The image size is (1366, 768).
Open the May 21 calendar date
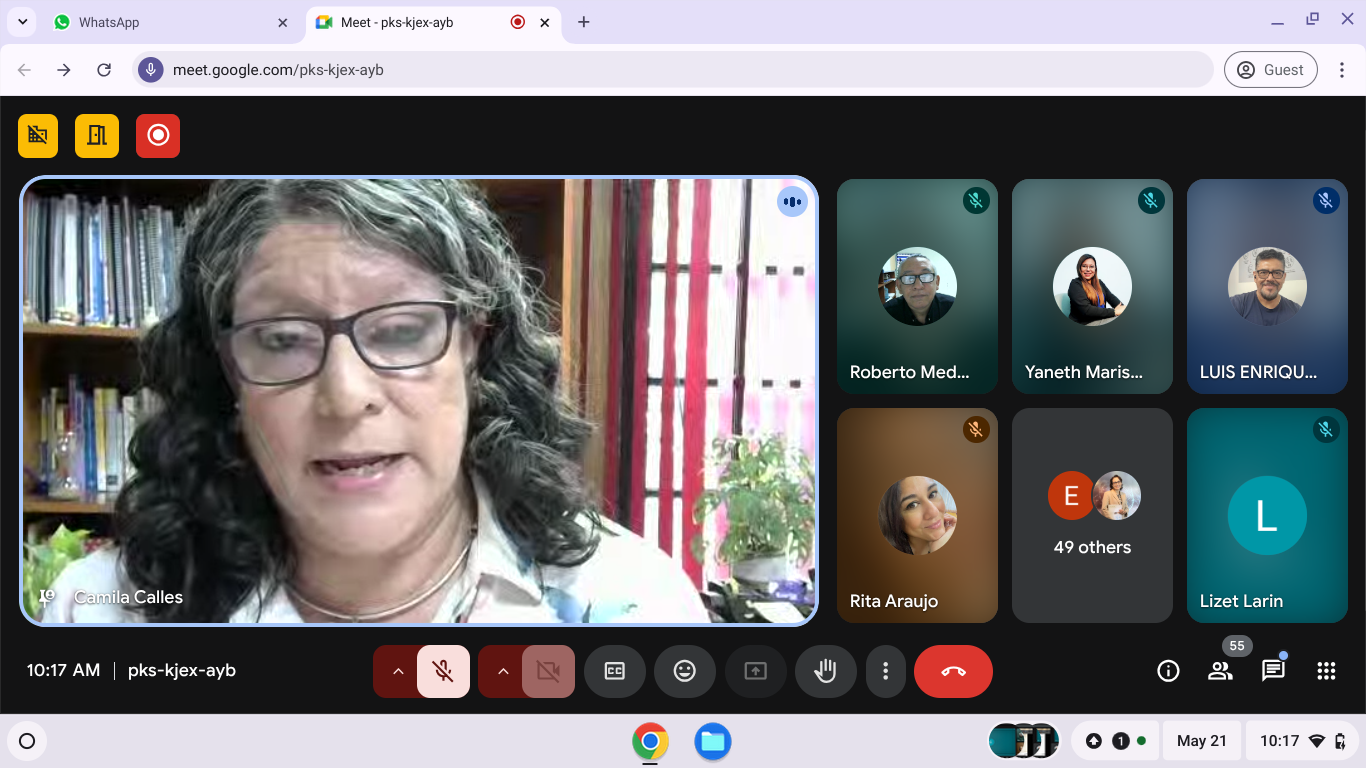point(1201,741)
